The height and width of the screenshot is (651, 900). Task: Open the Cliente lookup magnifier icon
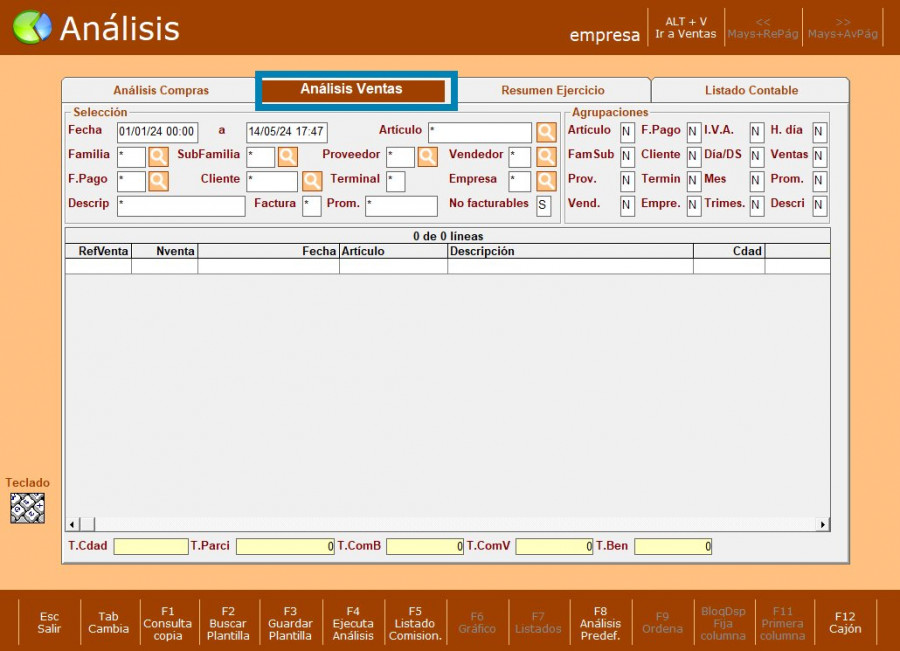tap(312, 181)
